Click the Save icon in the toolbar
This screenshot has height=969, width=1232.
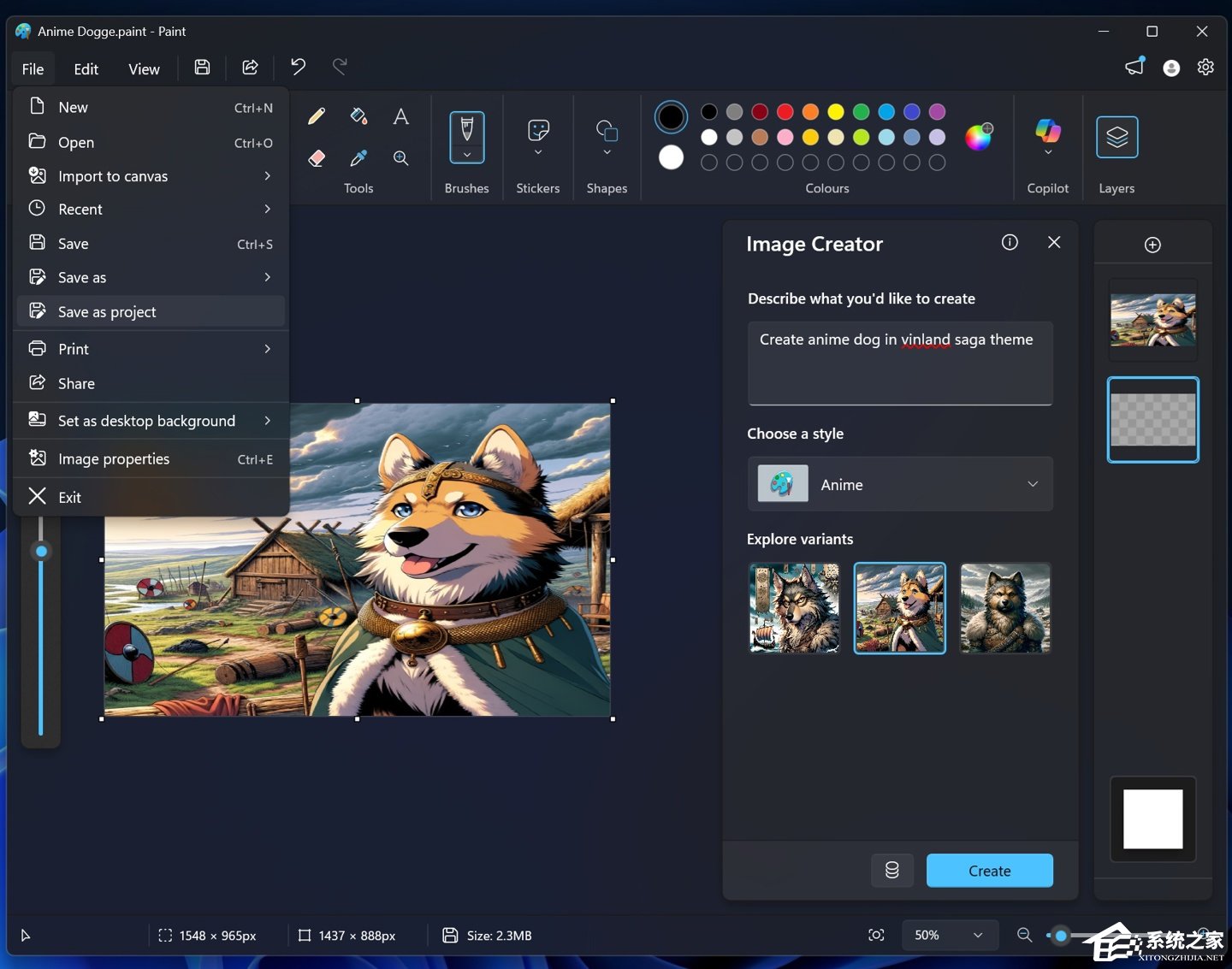click(x=202, y=67)
